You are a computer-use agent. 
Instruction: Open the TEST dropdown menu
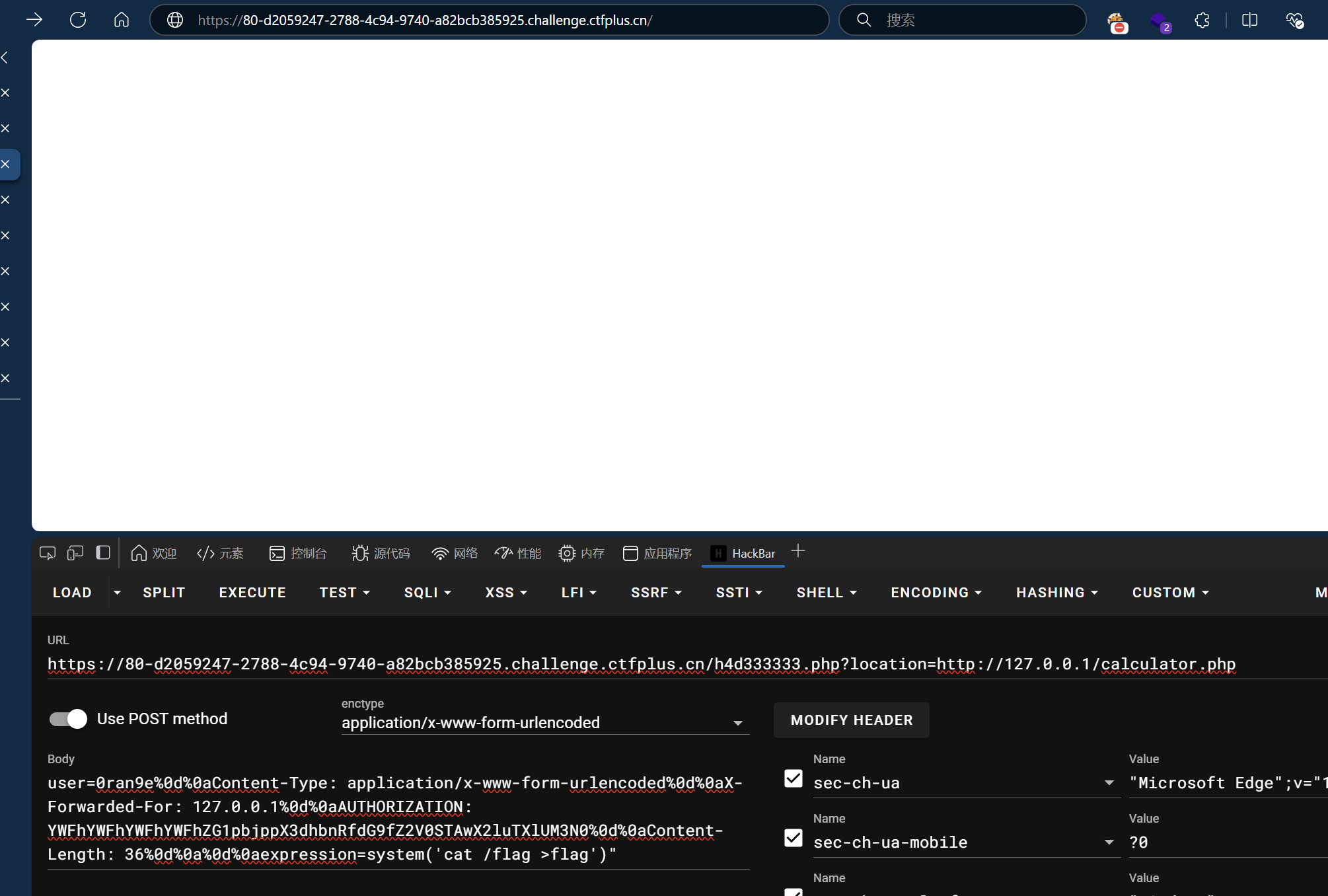pyautogui.click(x=344, y=593)
